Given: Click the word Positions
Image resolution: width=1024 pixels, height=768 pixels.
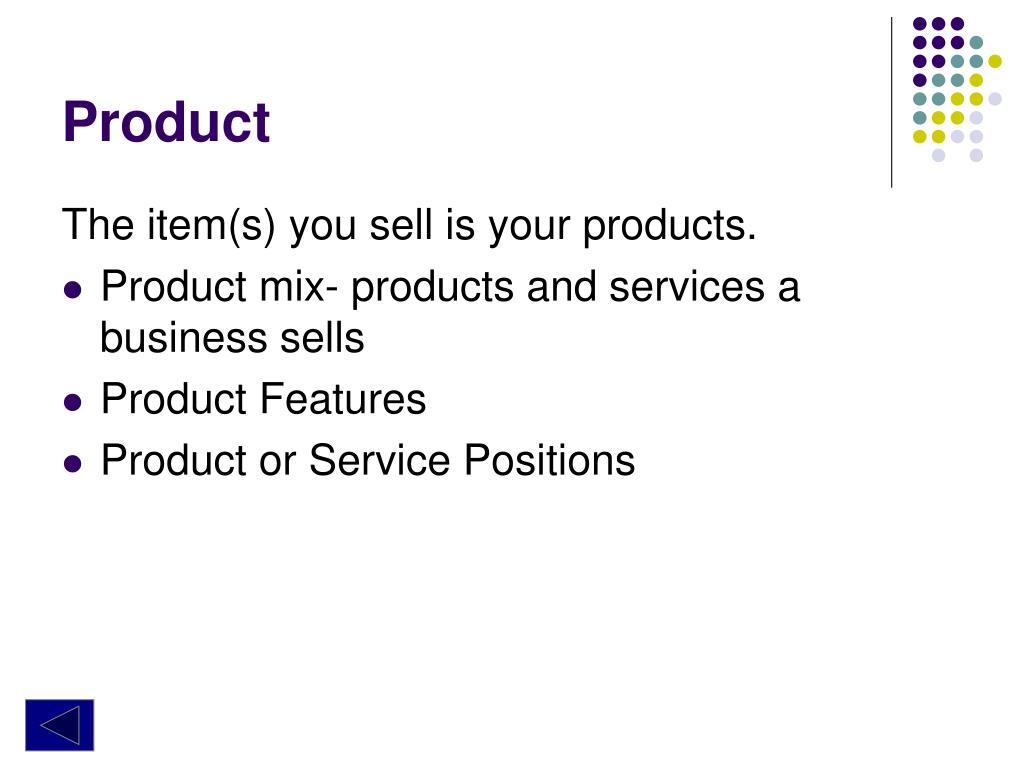Looking at the screenshot, I should click(549, 460).
